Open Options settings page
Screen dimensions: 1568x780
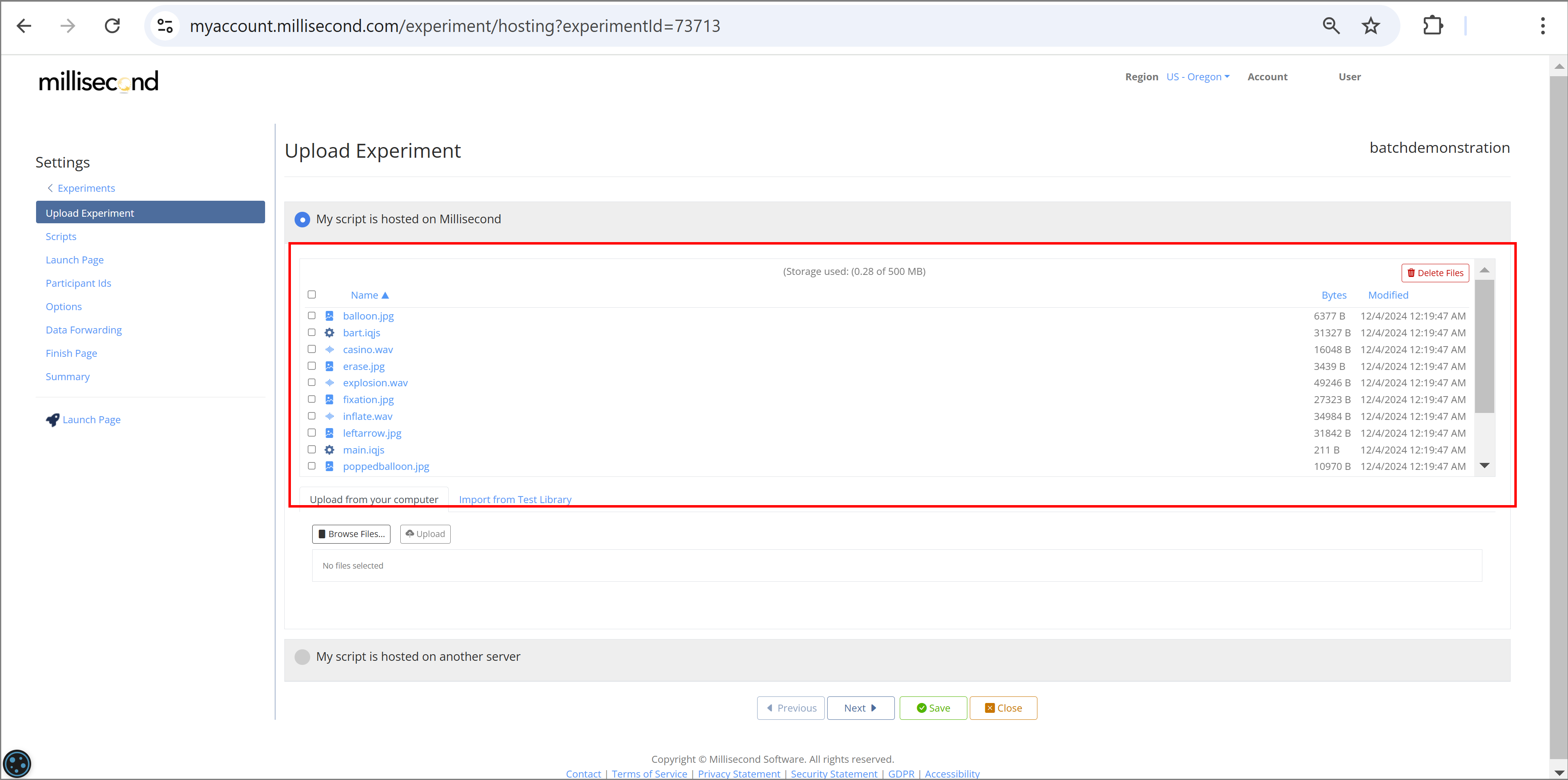[64, 307]
